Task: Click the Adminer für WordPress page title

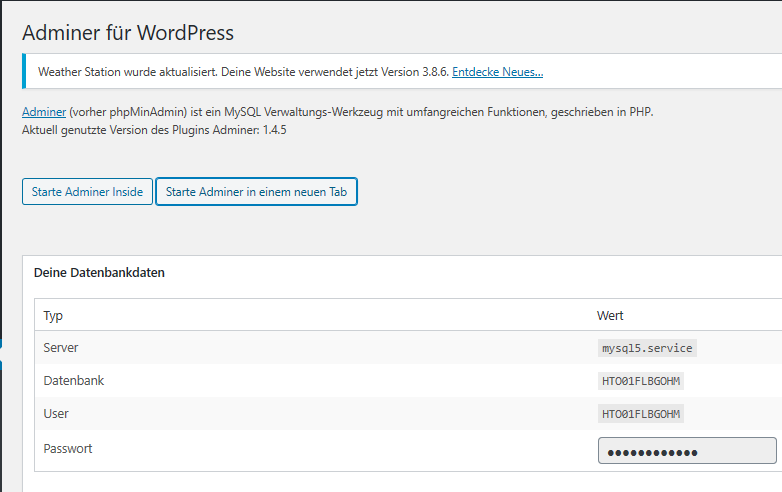Action: [128, 33]
